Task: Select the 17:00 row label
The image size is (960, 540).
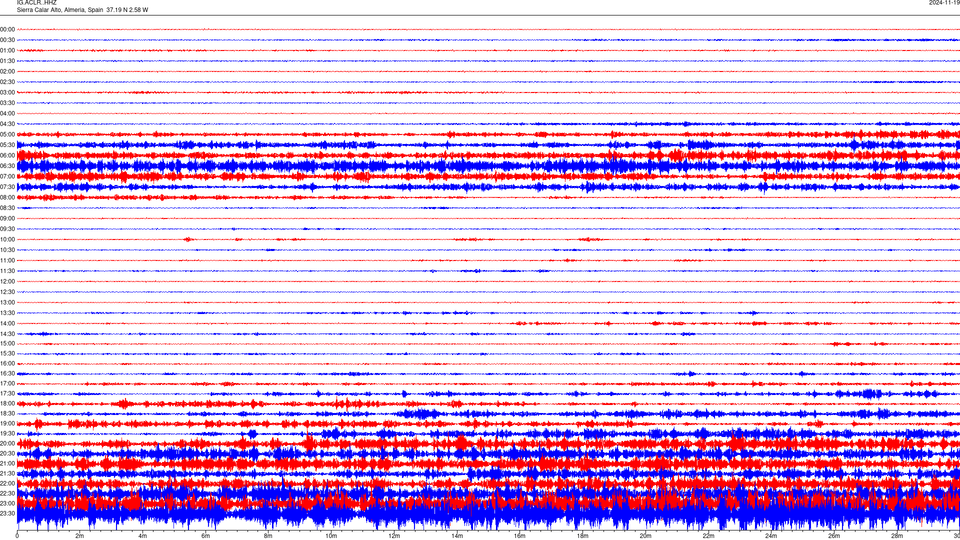Action: pyautogui.click(x=7, y=384)
